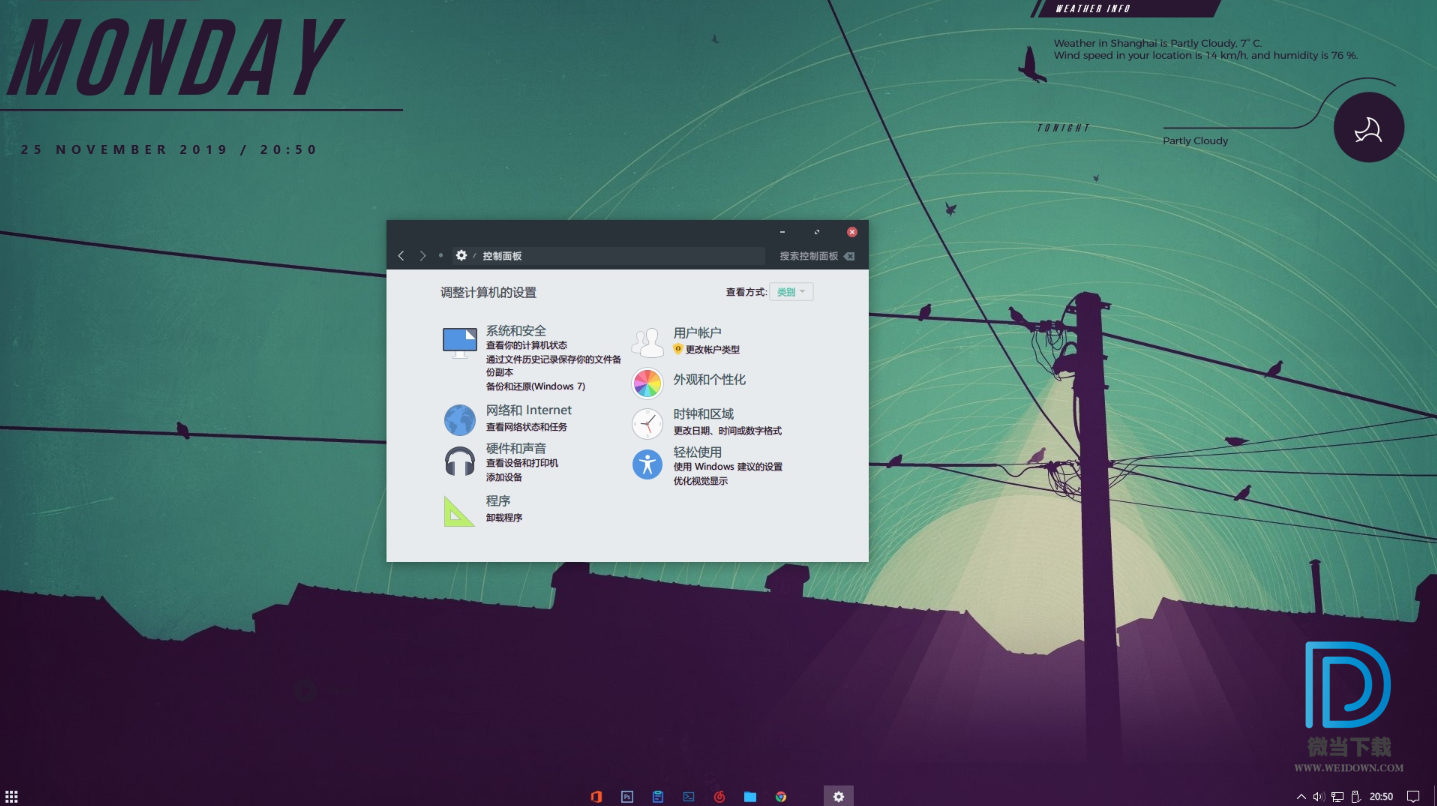
Task: Click the USB safely remove tray icon
Action: point(1356,797)
